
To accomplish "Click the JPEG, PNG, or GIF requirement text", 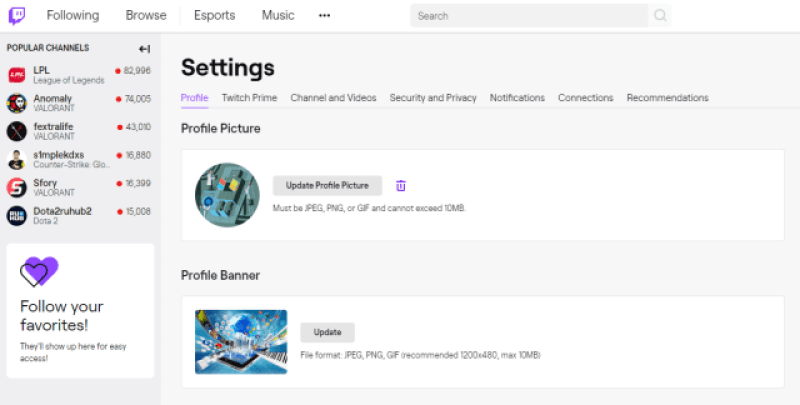I will [369, 208].
